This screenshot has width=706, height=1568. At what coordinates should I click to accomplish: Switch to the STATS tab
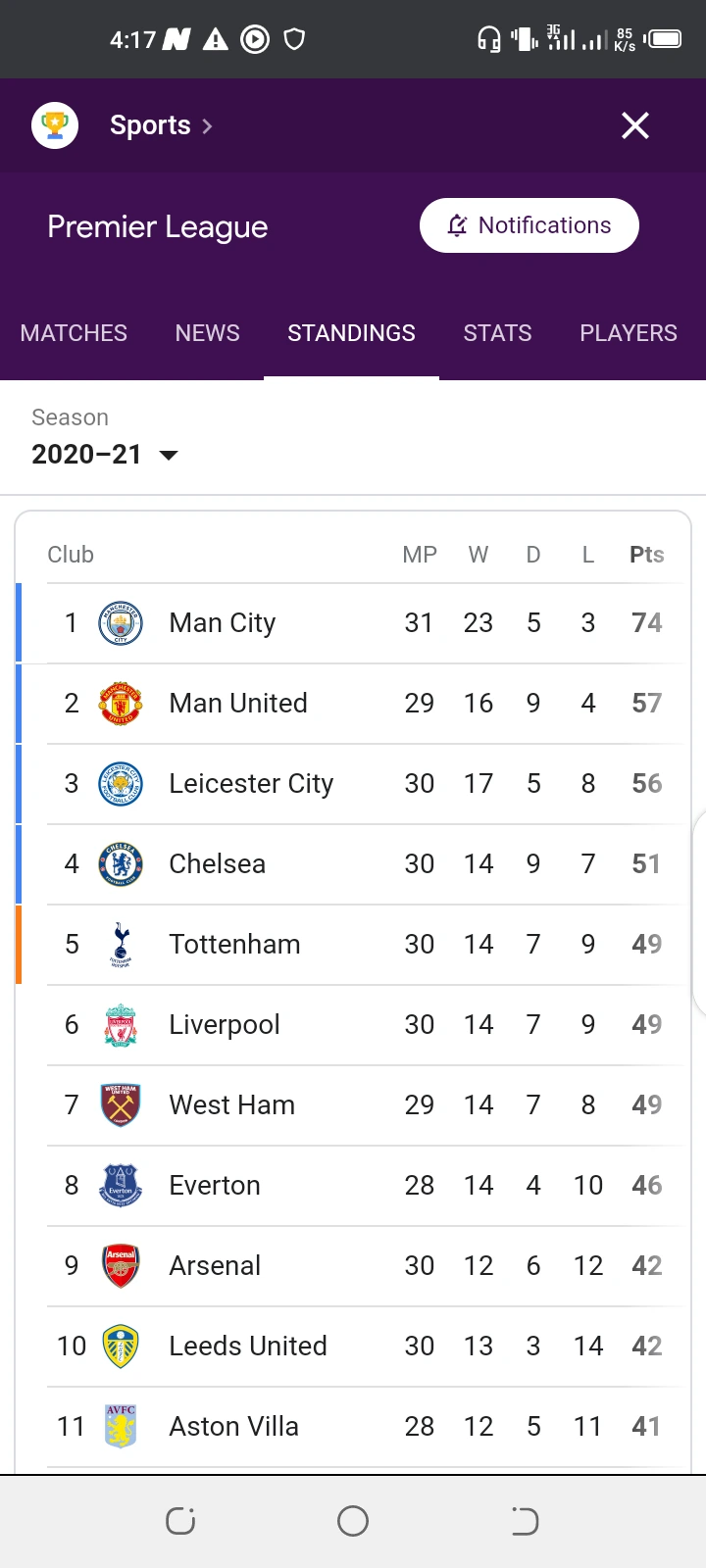(x=497, y=333)
